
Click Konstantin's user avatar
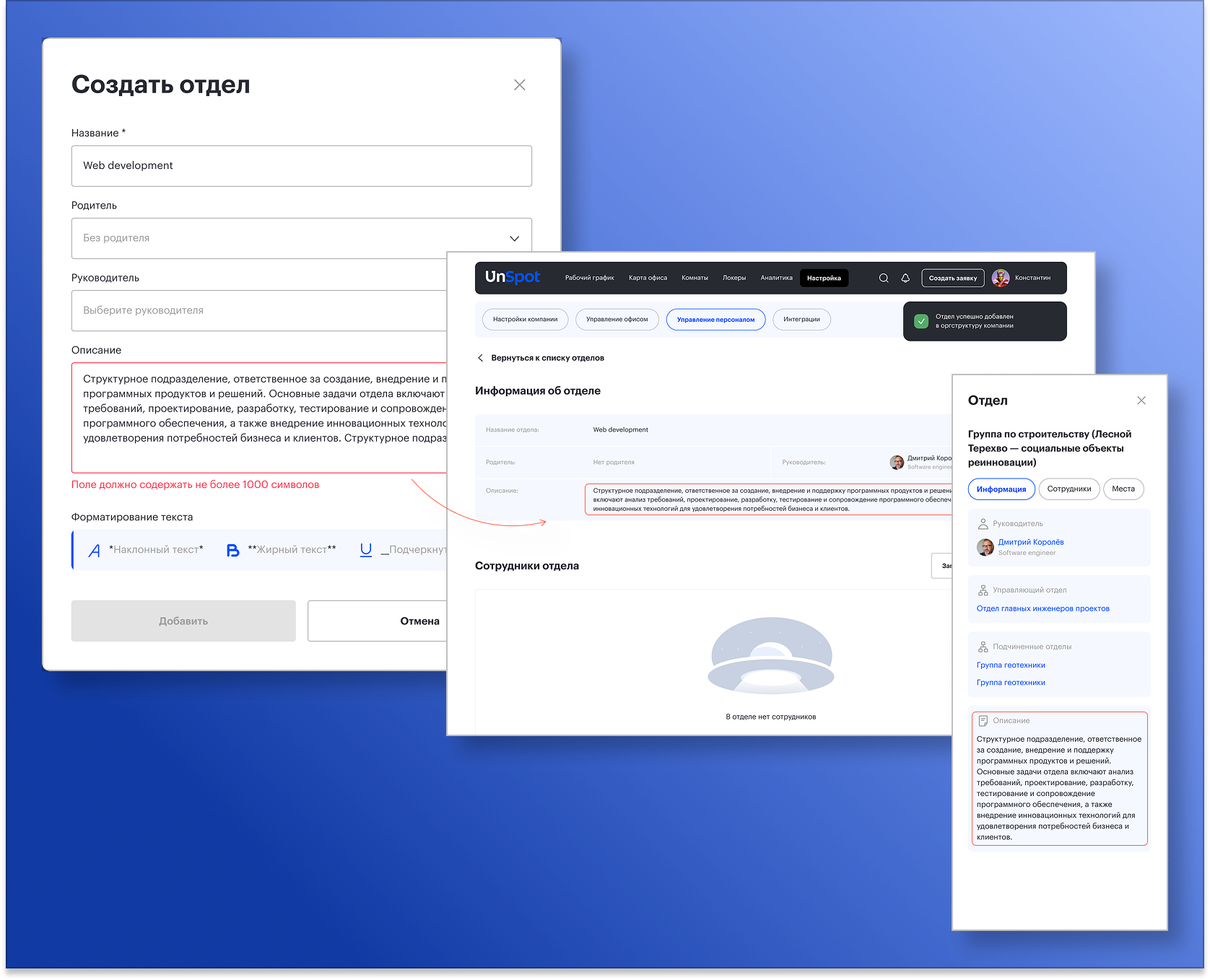point(1001,278)
